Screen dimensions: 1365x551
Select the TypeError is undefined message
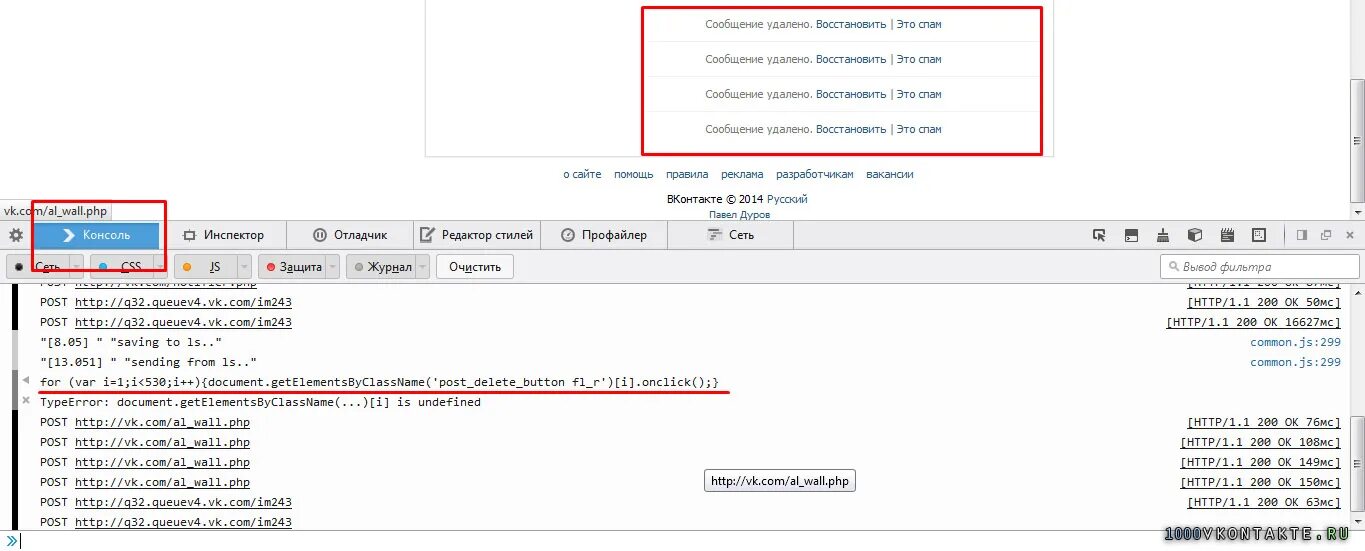tap(260, 402)
